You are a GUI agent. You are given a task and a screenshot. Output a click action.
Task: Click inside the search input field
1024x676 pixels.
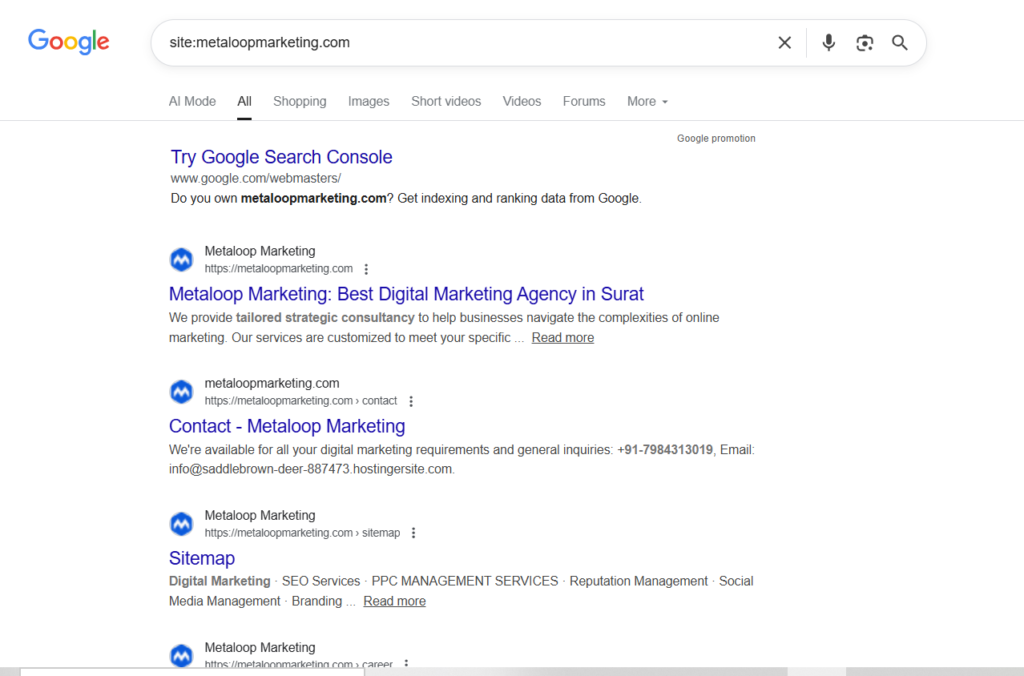pyautogui.click(x=450, y=43)
